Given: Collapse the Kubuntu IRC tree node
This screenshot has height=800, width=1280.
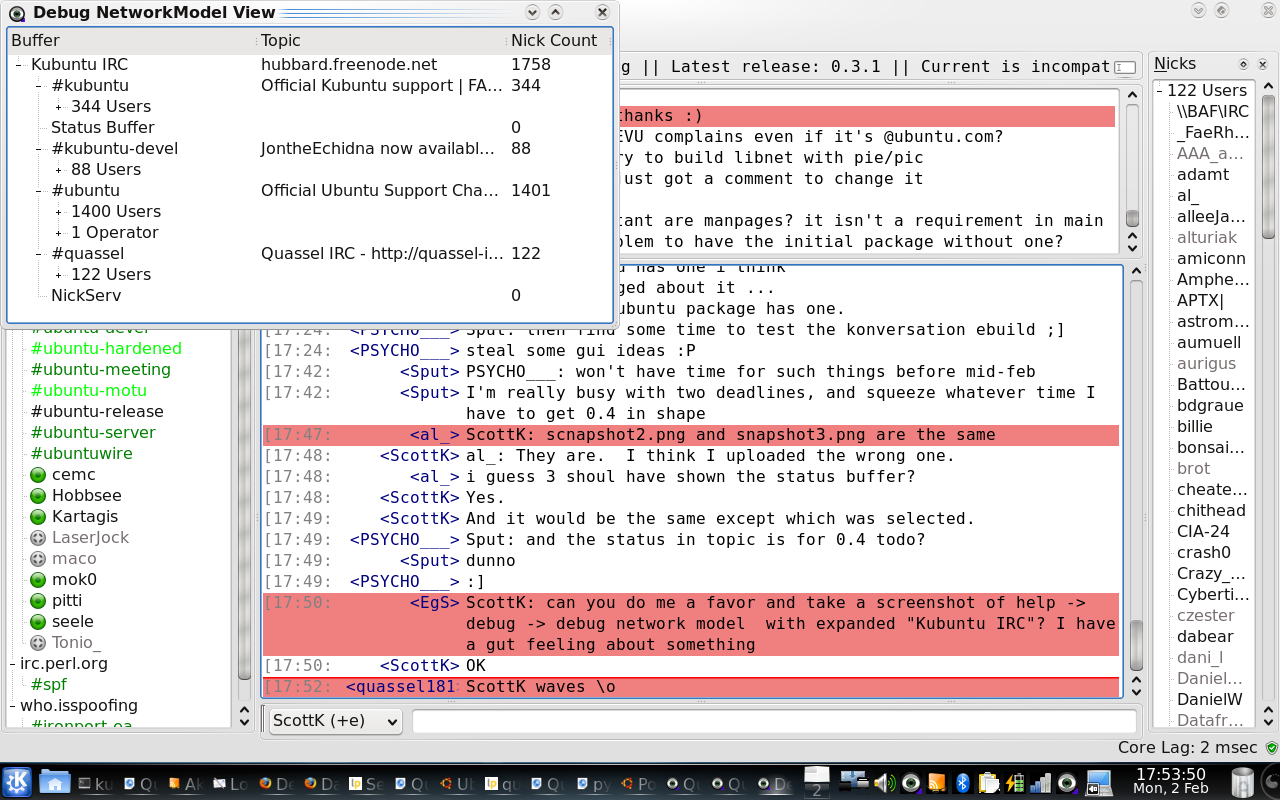Looking at the screenshot, I should click(19, 64).
